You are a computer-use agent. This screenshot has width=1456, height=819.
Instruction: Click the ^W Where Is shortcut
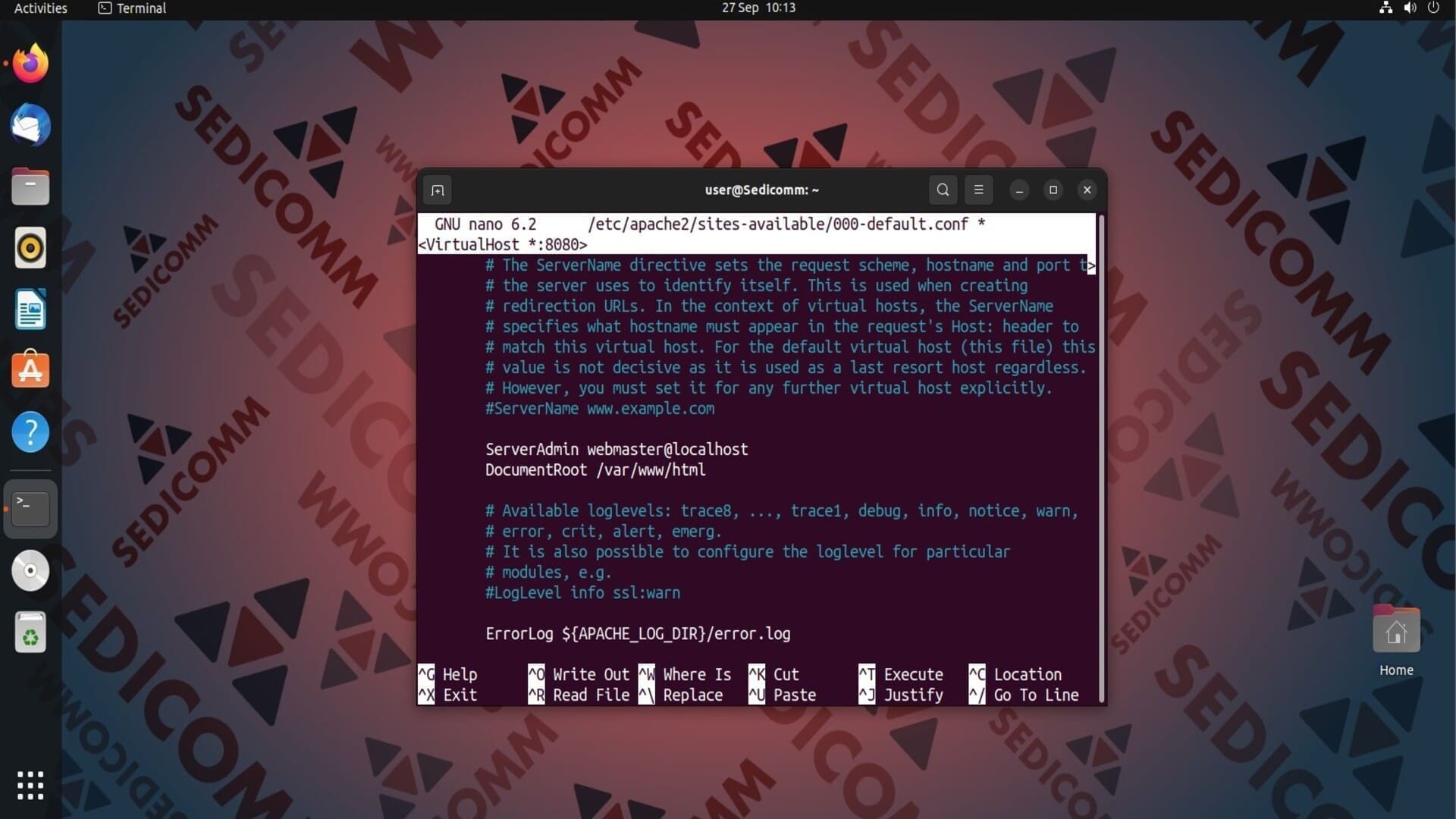685,674
